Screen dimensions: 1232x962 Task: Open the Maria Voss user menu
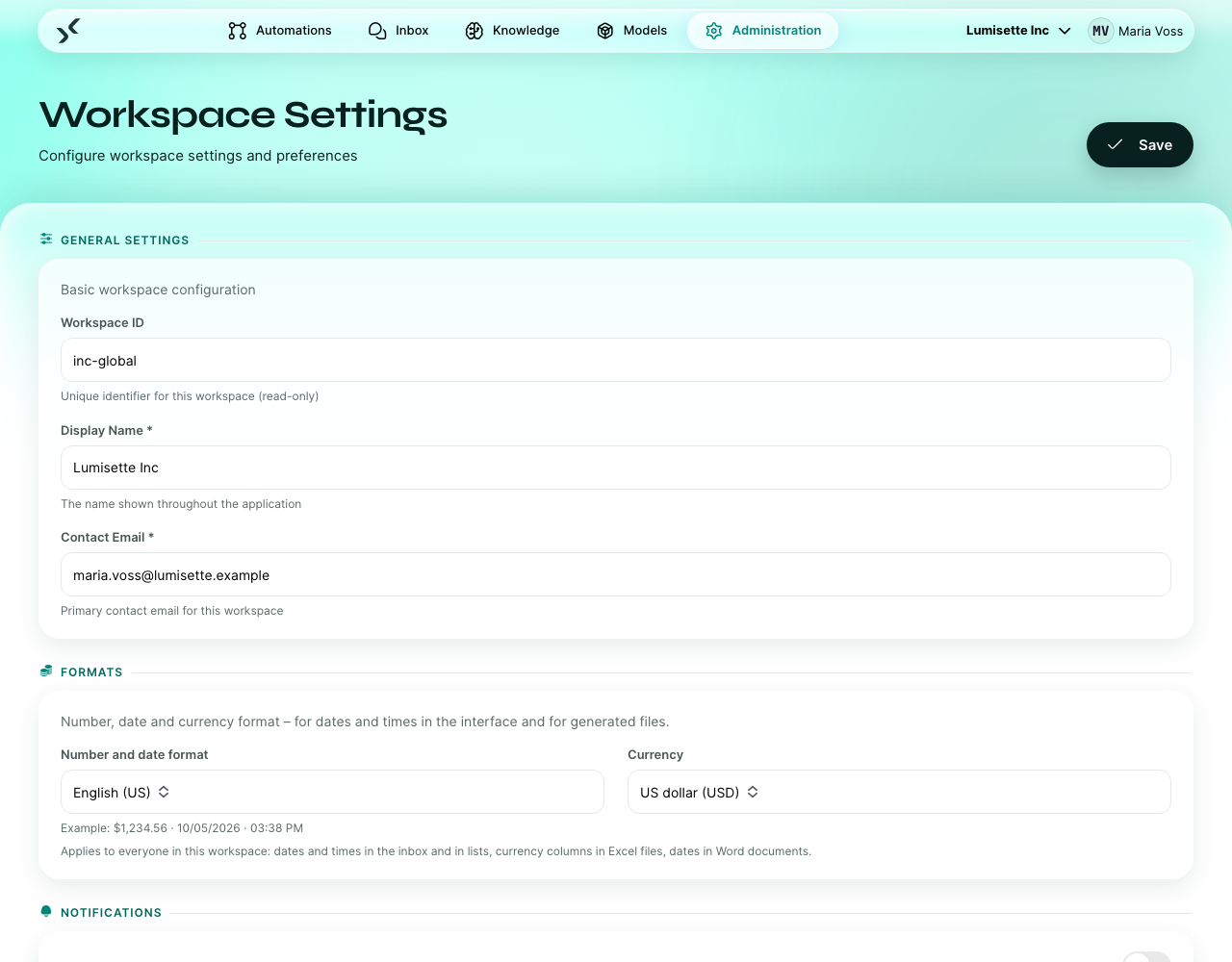(x=1136, y=31)
